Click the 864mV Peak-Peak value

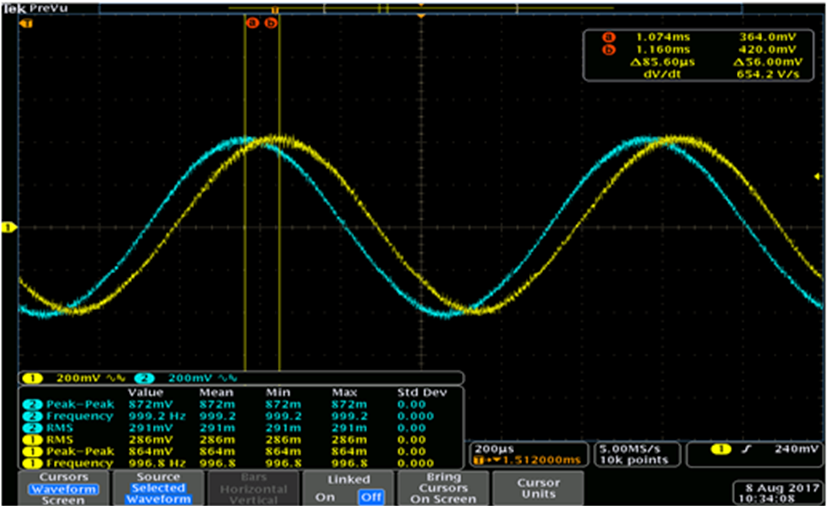pos(150,452)
